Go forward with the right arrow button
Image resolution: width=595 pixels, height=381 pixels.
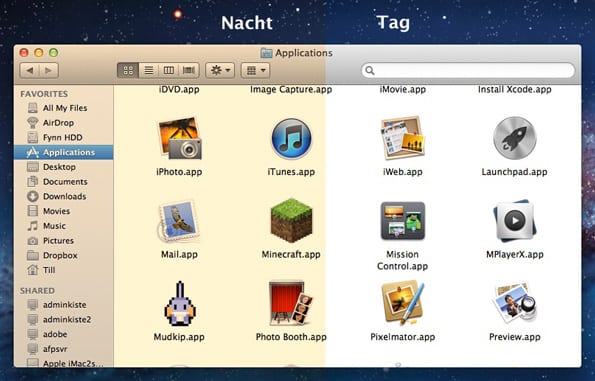49,70
